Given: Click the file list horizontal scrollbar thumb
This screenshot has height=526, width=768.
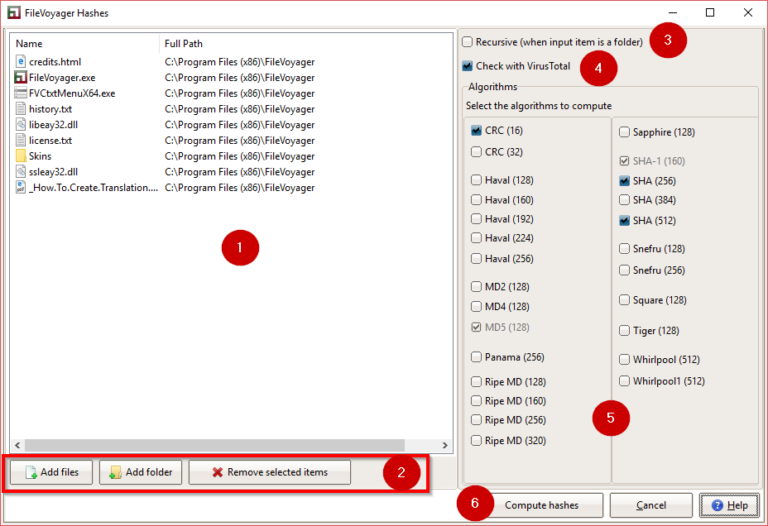Looking at the screenshot, I should click(215, 445).
